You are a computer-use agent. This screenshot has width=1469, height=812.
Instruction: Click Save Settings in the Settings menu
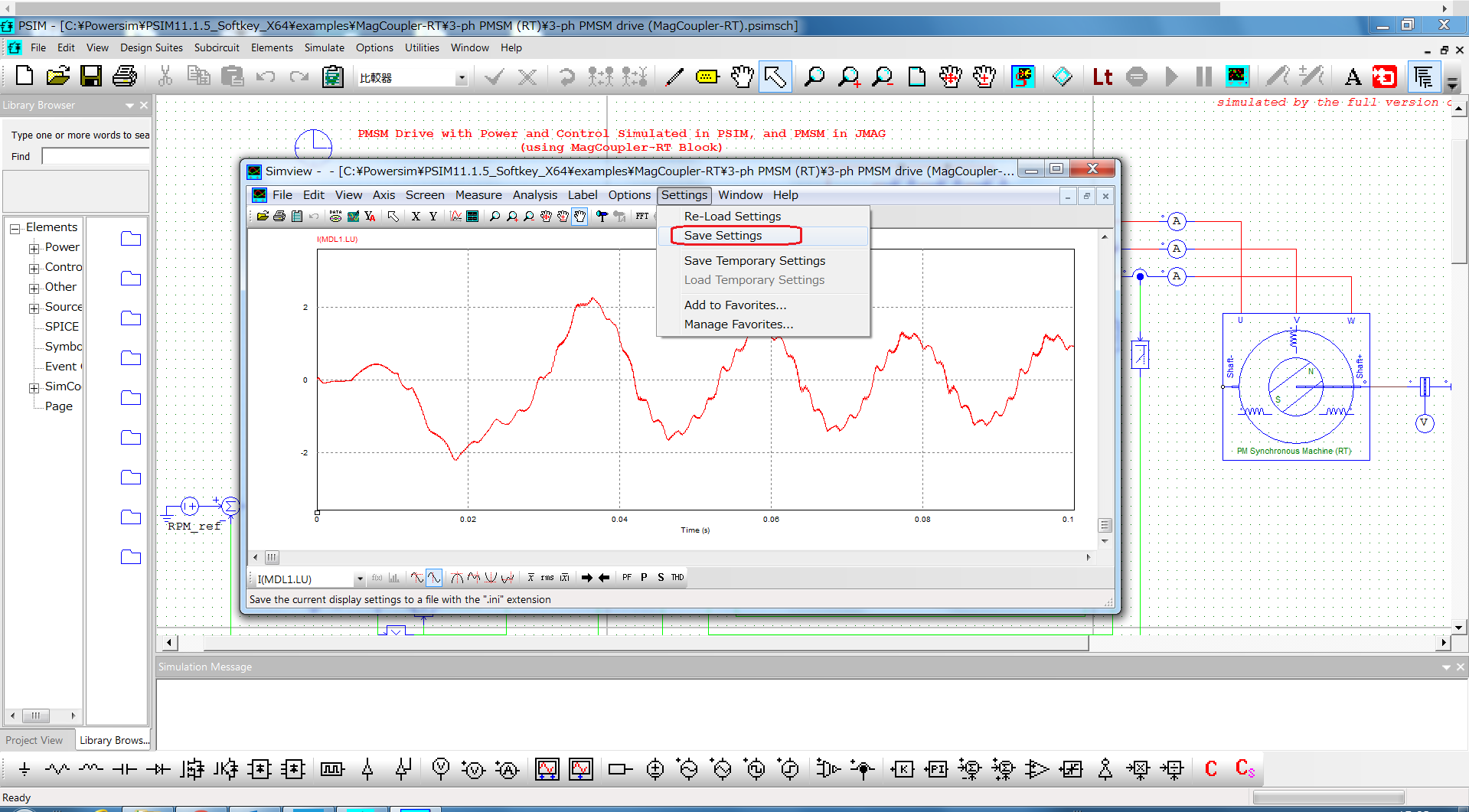click(x=723, y=236)
